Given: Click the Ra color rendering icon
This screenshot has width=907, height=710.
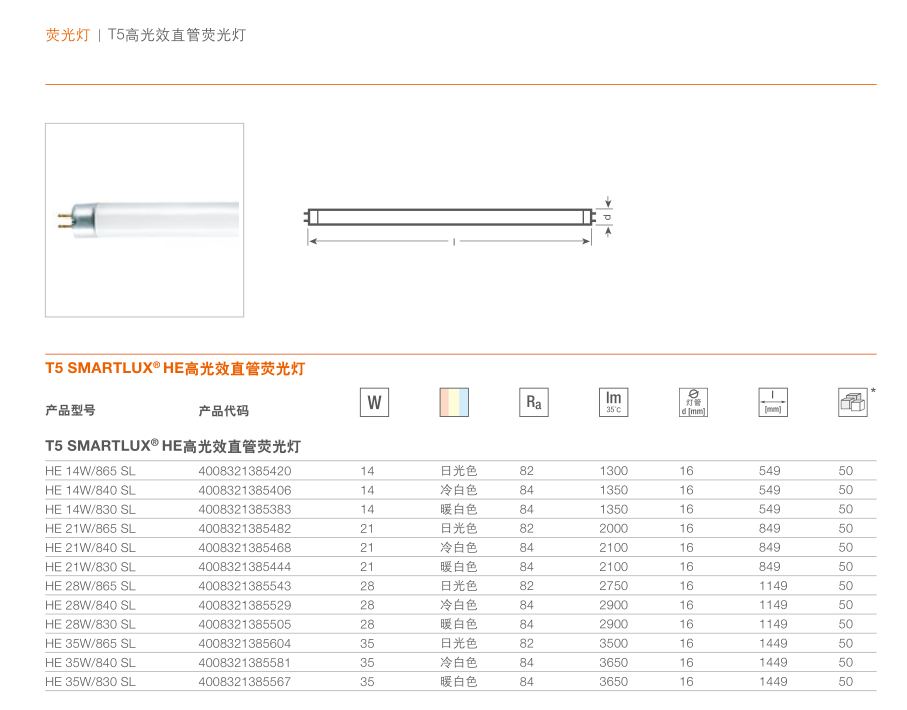Looking at the screenshot, I should pyautogui.click(x=534, y=402).
